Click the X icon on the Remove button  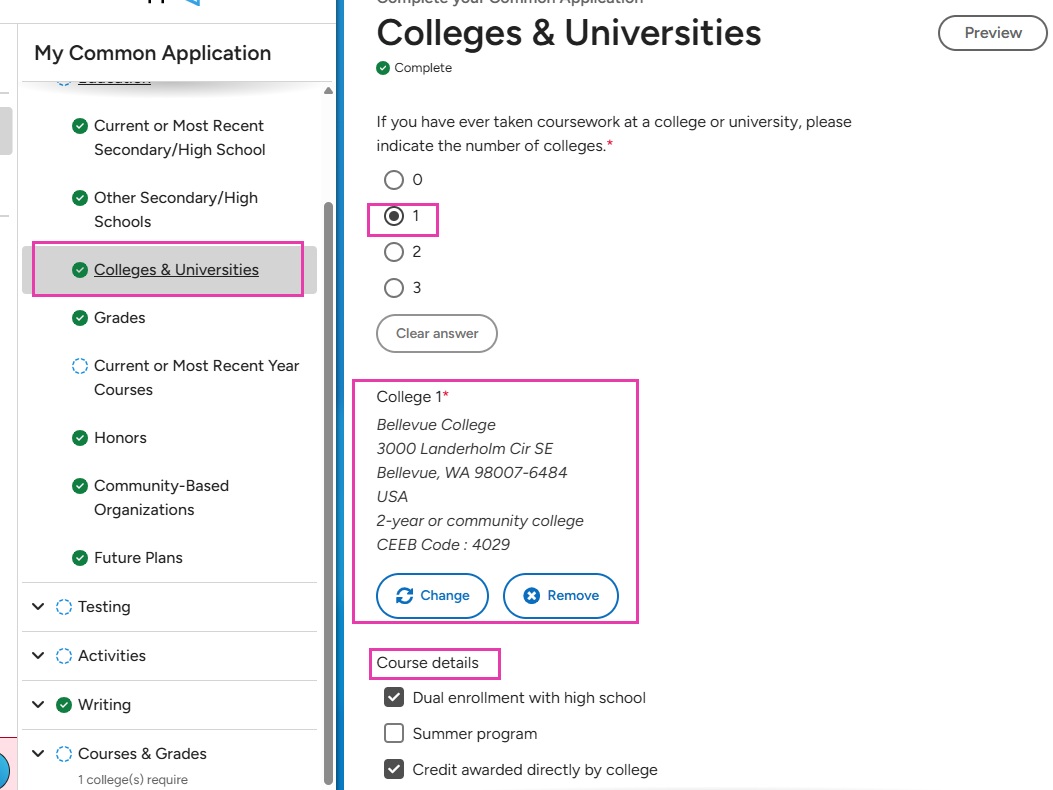point(533,595)
